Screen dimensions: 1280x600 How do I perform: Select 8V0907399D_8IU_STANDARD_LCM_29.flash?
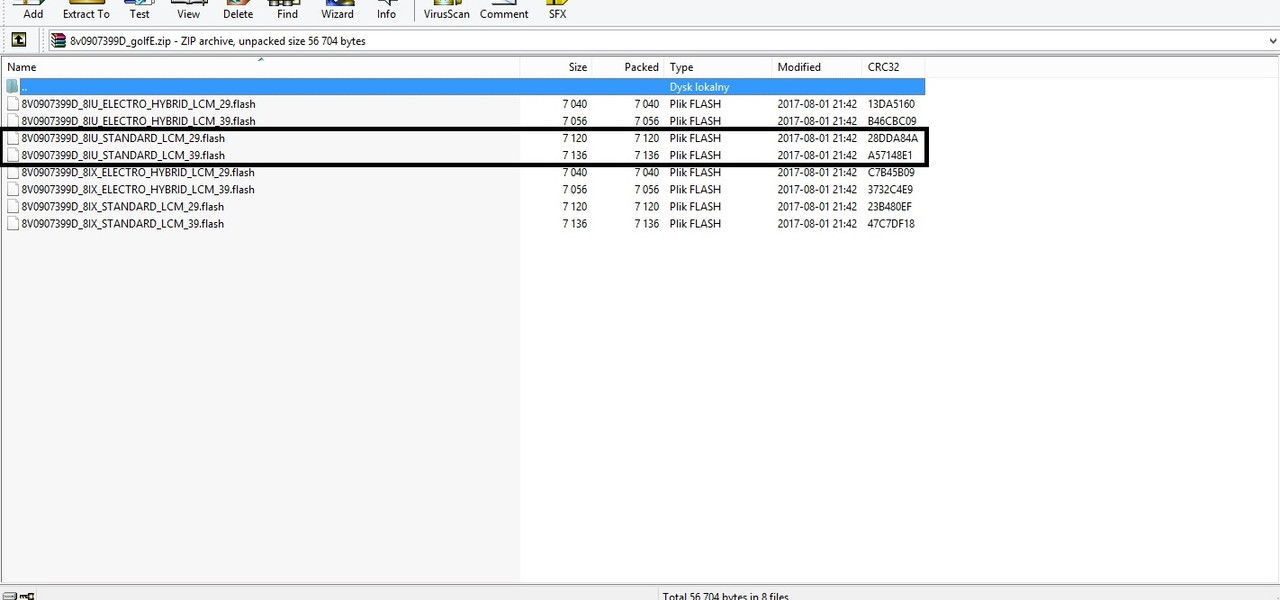coord(123,138)
